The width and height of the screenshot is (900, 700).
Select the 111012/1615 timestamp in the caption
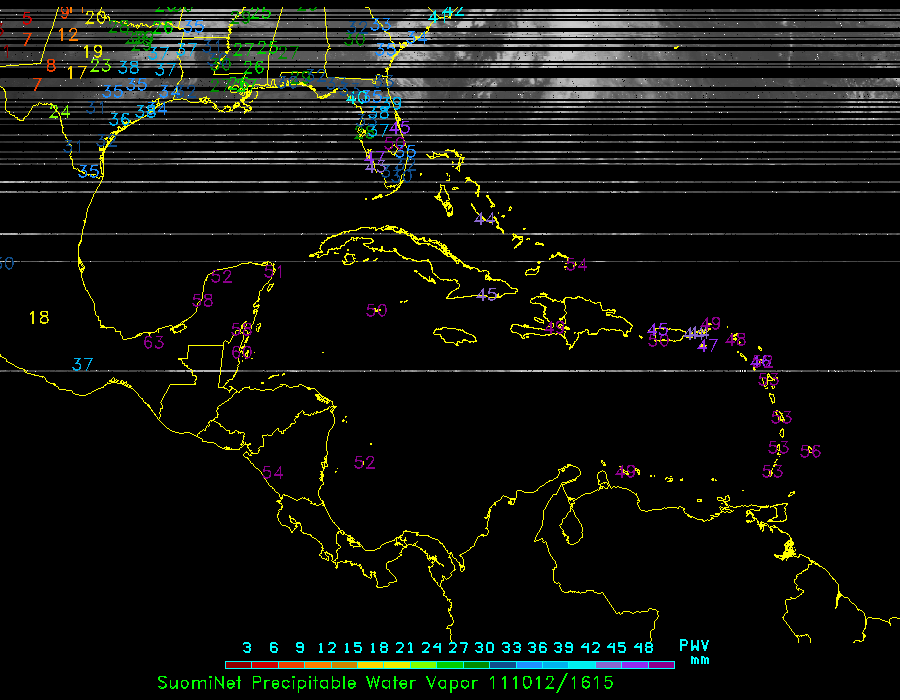[x=551, y=683]
